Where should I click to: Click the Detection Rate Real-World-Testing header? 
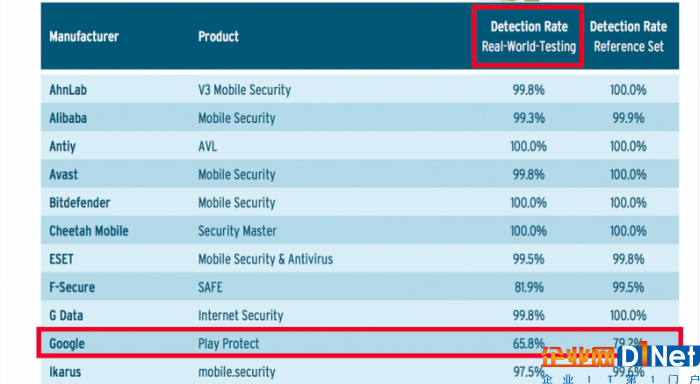529,37
